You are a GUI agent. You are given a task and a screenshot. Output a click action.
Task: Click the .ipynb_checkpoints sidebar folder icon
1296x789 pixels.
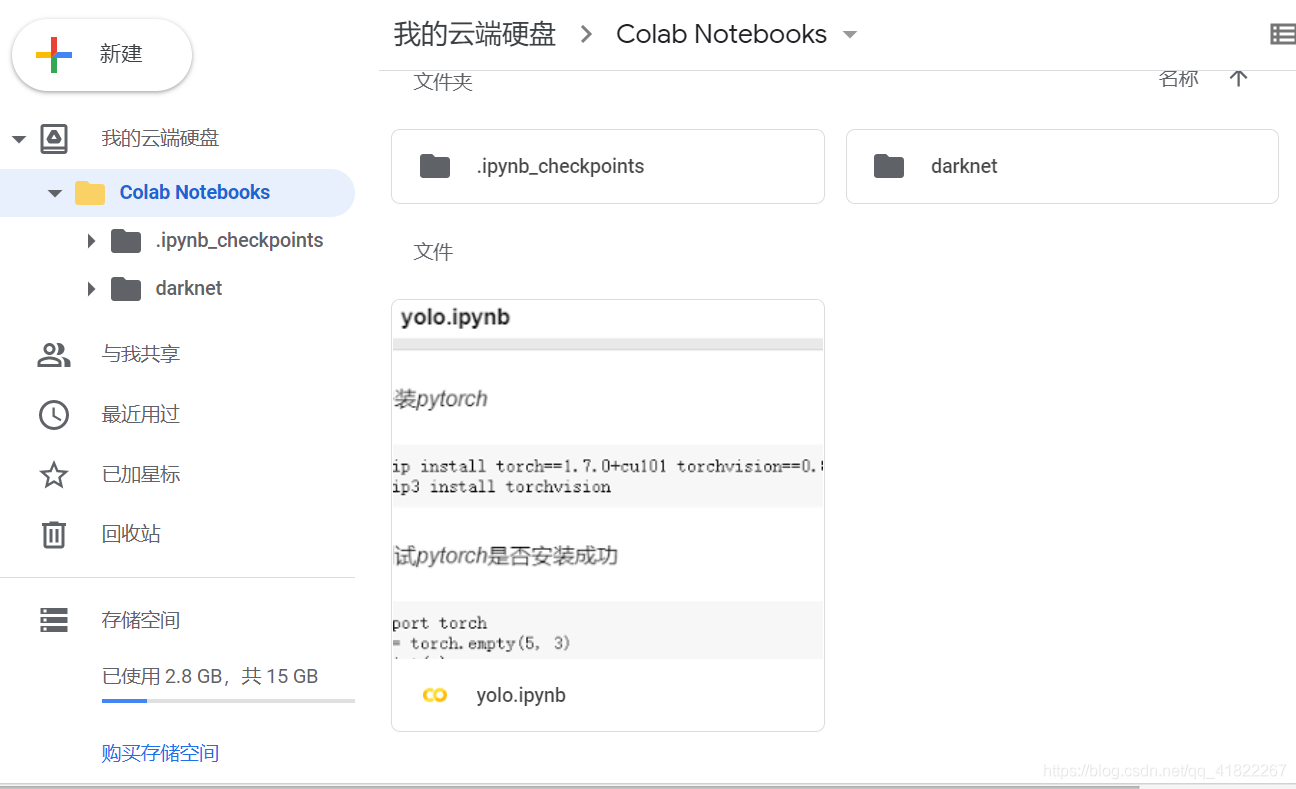(x=126, y=240)
